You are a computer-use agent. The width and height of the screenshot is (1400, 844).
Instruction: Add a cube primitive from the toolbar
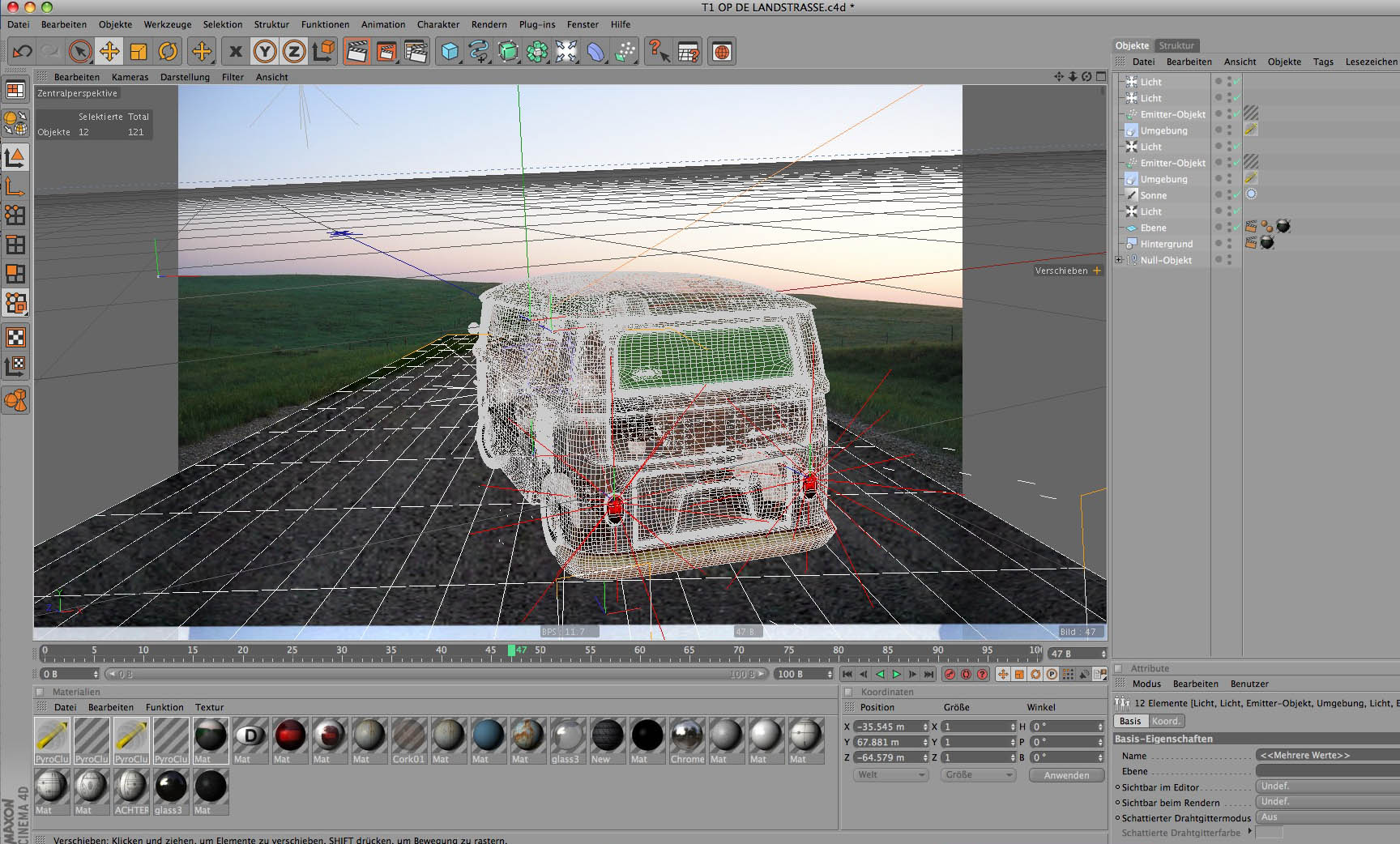click(x=449, y=52)
